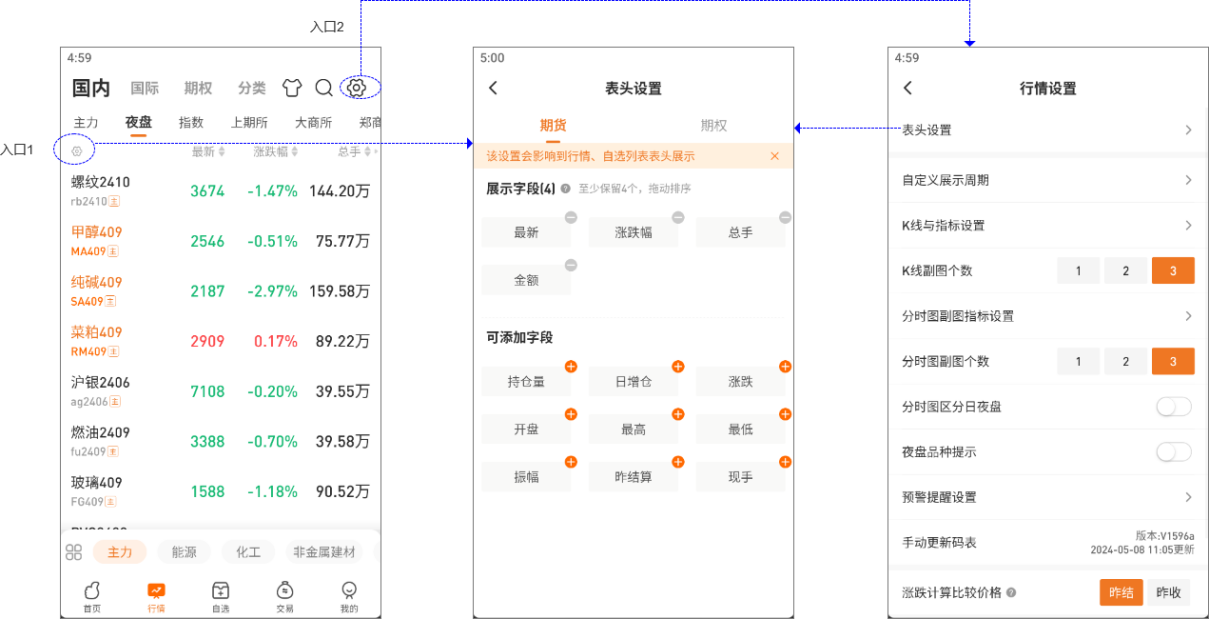The image size is (1209, 619).
Task: Add 涨跌 field via its plus icon
Action: click(x=785, y=367)
